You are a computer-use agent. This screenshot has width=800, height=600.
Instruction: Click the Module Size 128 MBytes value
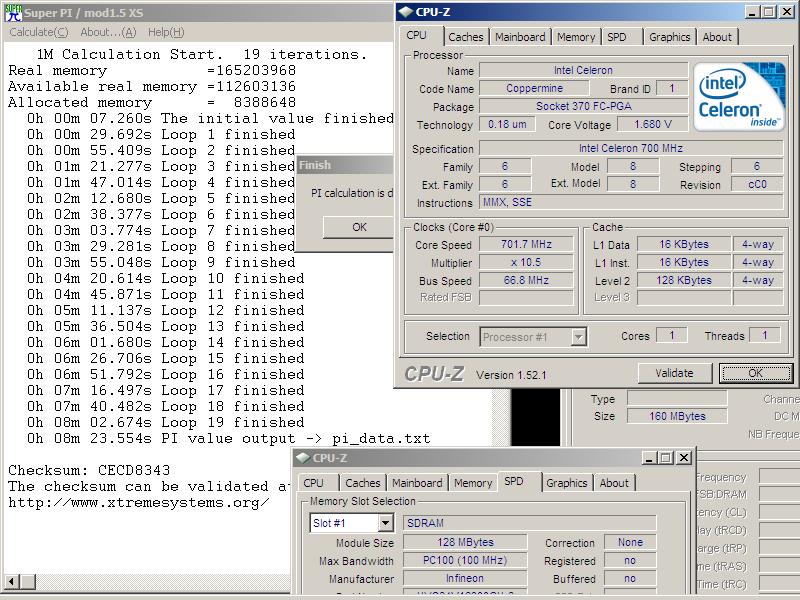[x=465, y=542]
